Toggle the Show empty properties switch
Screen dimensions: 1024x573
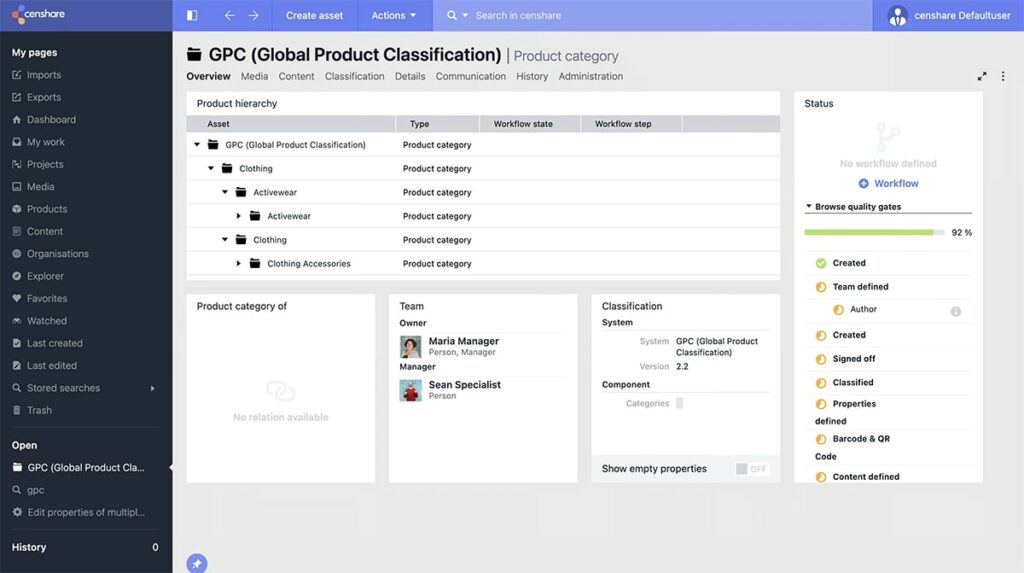[x=752, y=468]
